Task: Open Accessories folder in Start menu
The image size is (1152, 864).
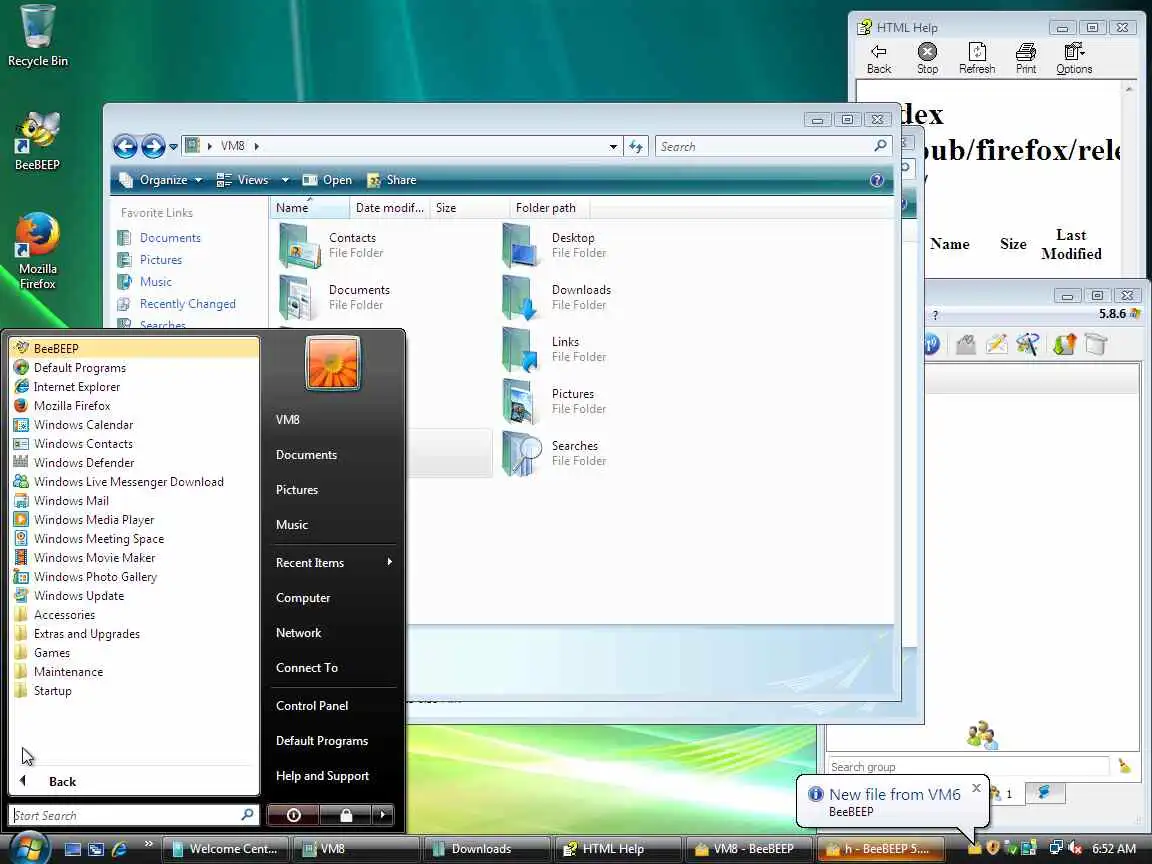Action: (134, 615)
